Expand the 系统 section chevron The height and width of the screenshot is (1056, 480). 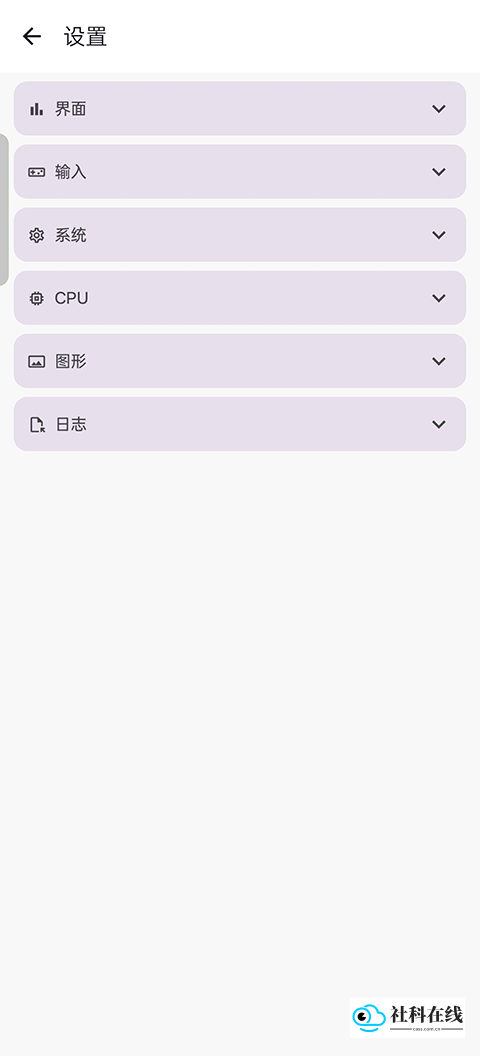click(439, 235)
